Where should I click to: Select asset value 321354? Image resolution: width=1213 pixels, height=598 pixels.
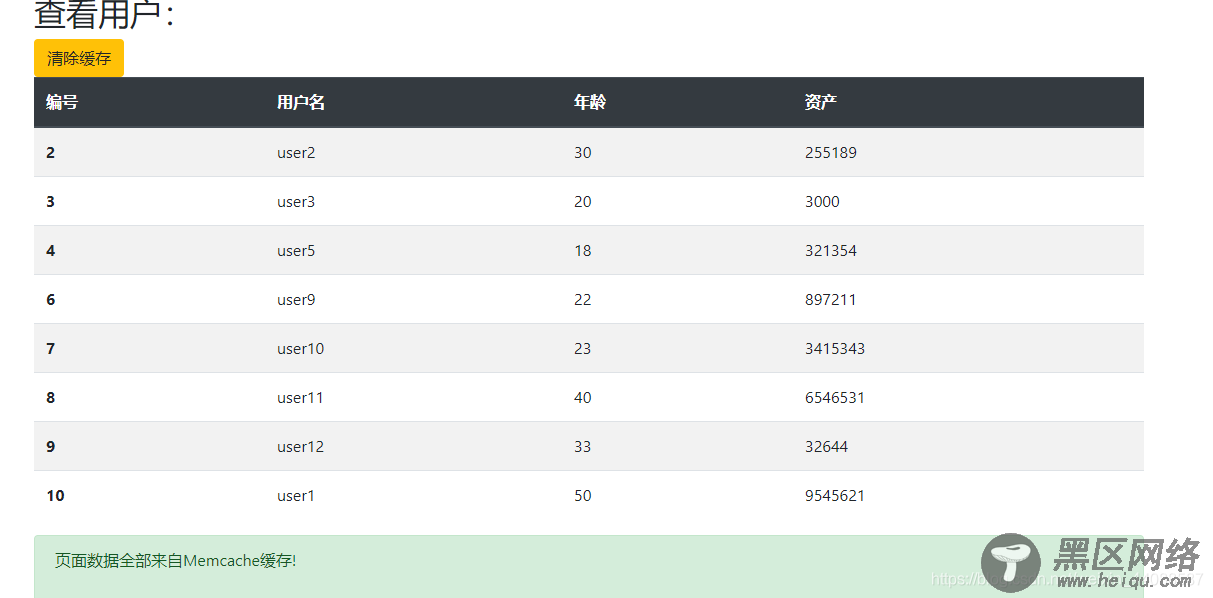click(x=831, y=251)
